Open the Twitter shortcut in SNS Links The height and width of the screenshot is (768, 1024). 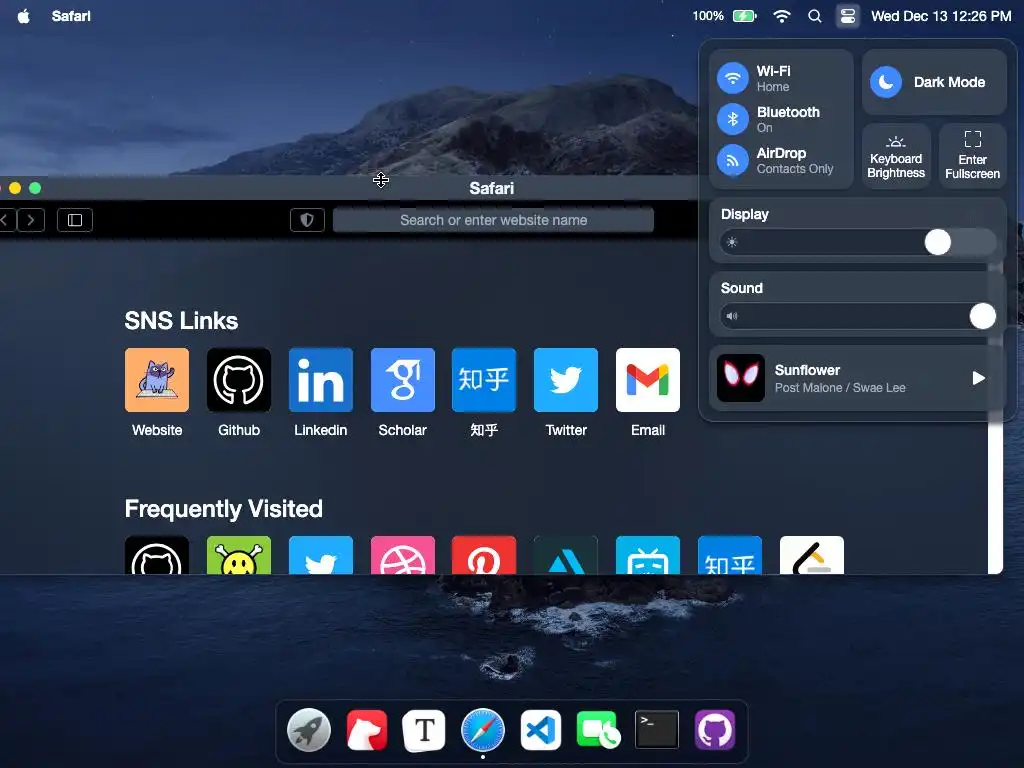point(566,380)
